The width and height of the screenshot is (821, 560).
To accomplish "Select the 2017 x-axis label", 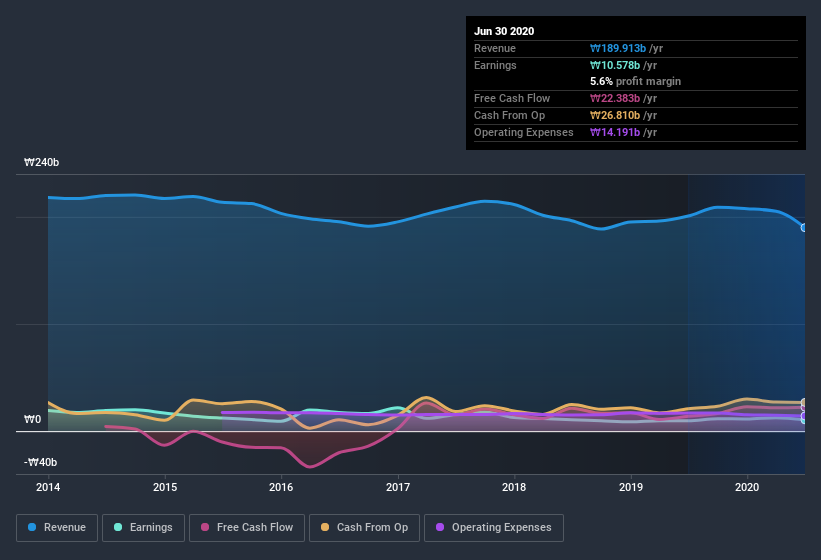I will pos(398,487).
